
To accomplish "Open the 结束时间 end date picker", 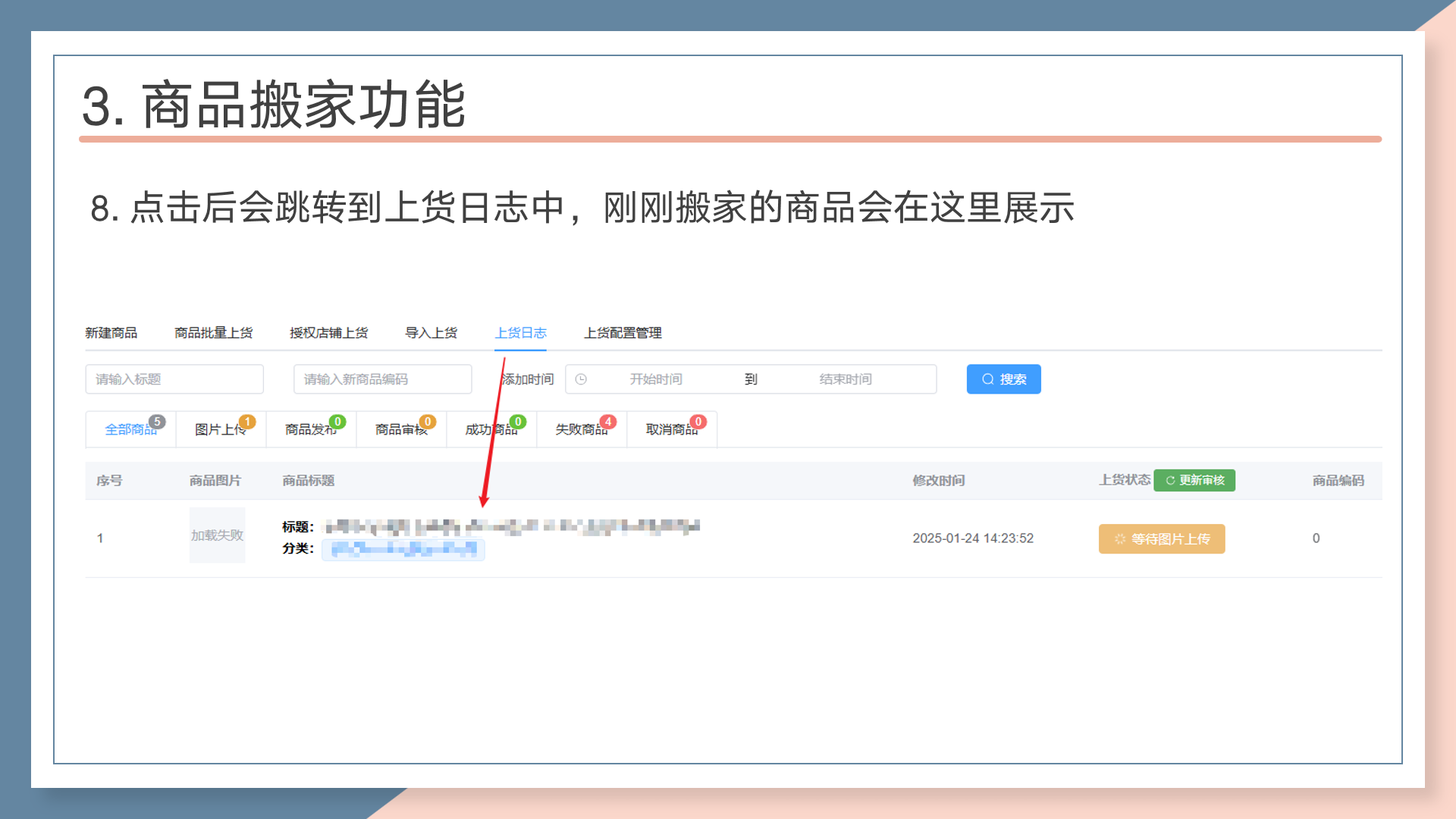I will 845,379.
